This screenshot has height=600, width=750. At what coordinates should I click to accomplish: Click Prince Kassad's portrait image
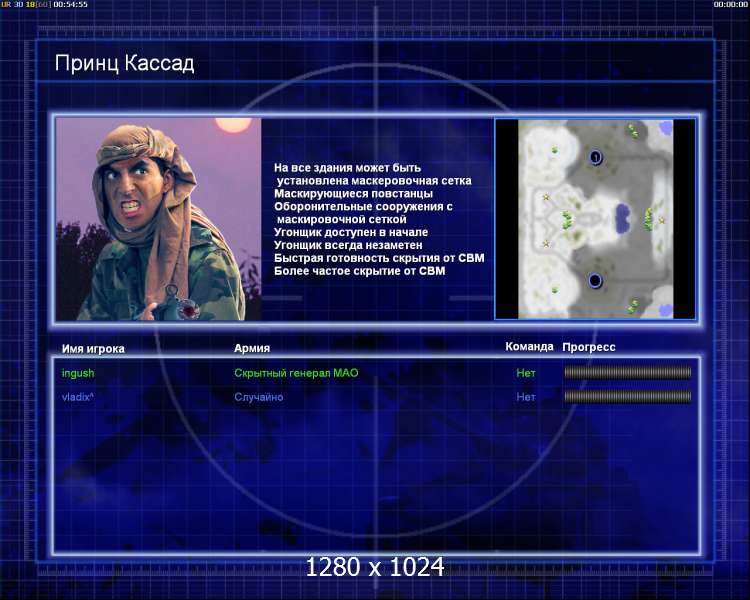tap(158, 219)
